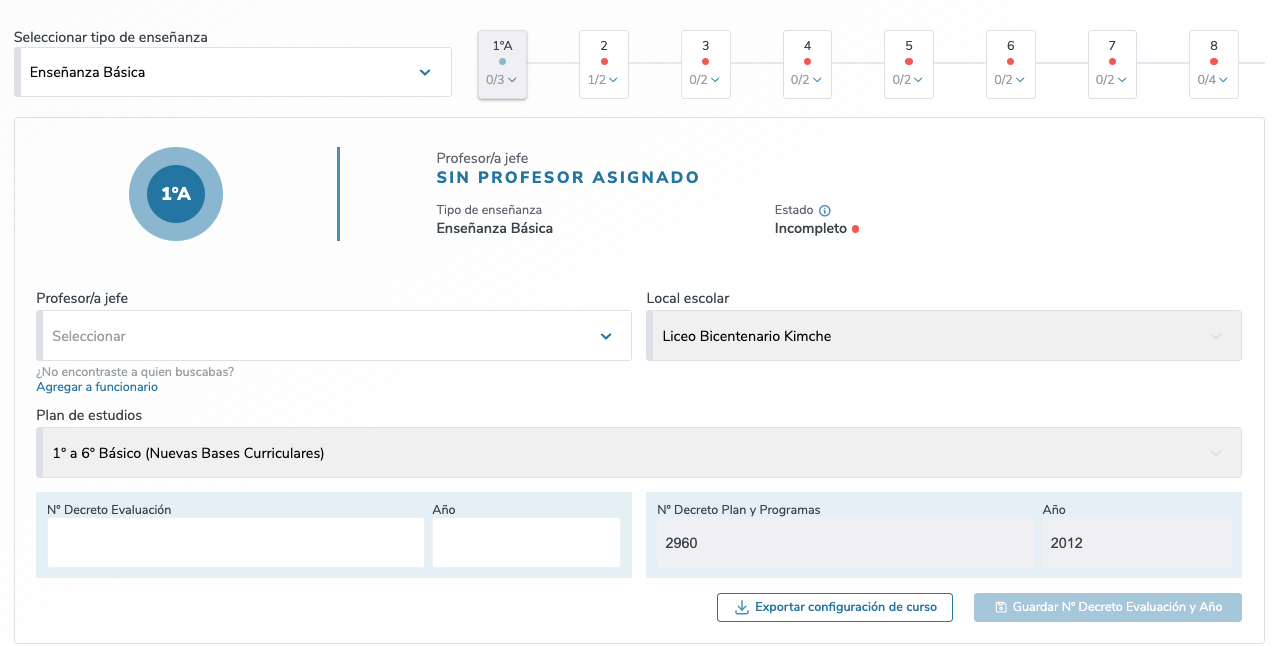Image resolution: width=1271 pixels, height=647 pixels.
Task: Click the blue dot on grade 1°A
Action: coord(502,62)
